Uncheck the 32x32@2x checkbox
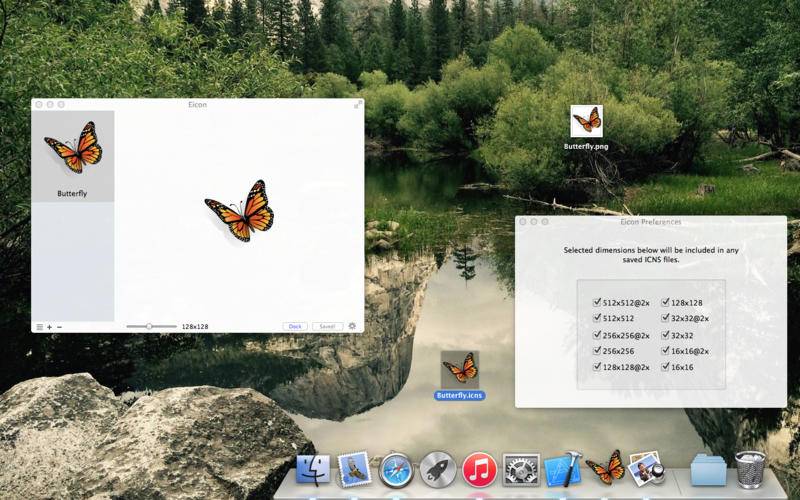800x500 pixels. [x=665, y=317]
